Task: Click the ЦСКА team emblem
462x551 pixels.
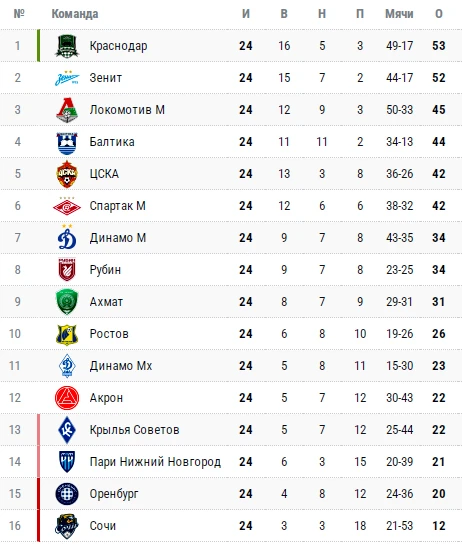Action: (67, 174)
